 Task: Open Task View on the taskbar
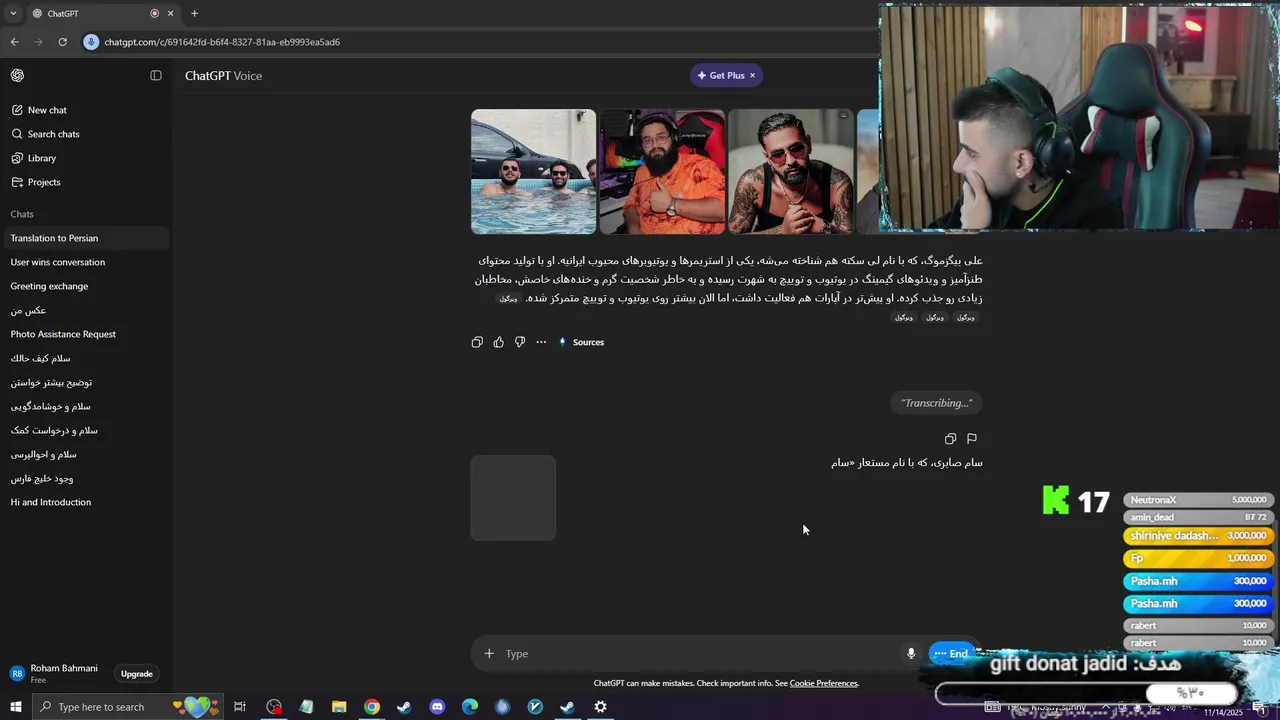(240, 707)
